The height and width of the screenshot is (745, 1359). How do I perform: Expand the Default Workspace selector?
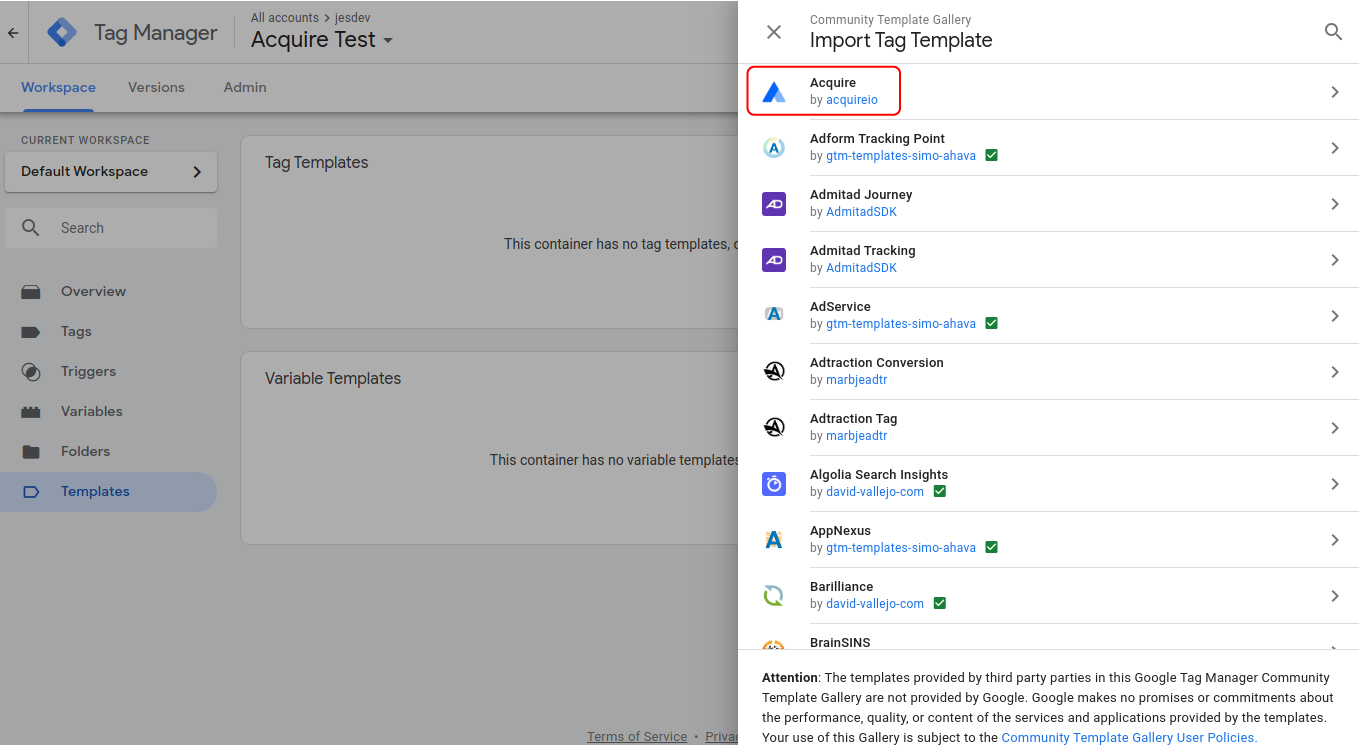(x=110, y=172)
